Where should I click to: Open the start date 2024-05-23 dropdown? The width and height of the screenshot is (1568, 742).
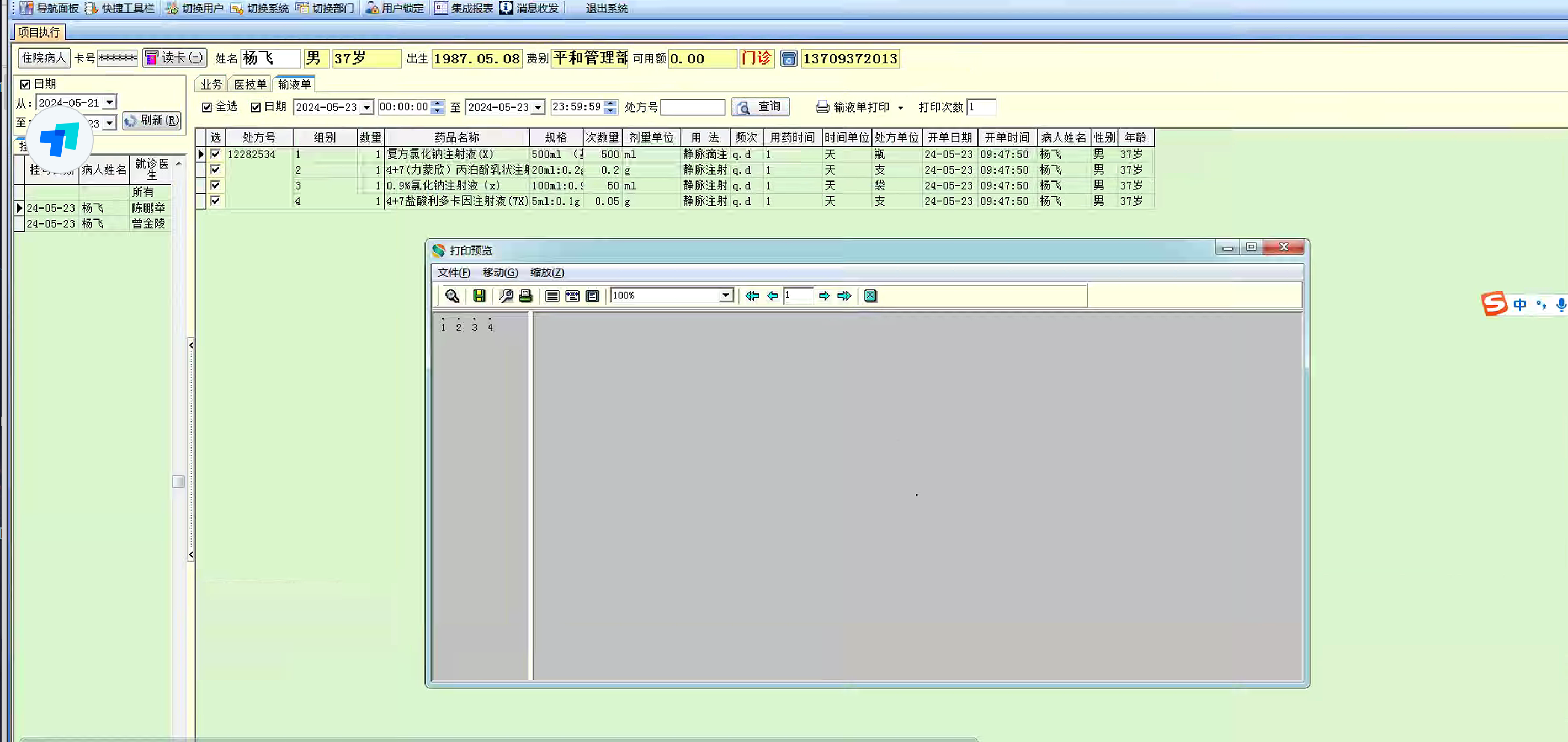[366, 108]
